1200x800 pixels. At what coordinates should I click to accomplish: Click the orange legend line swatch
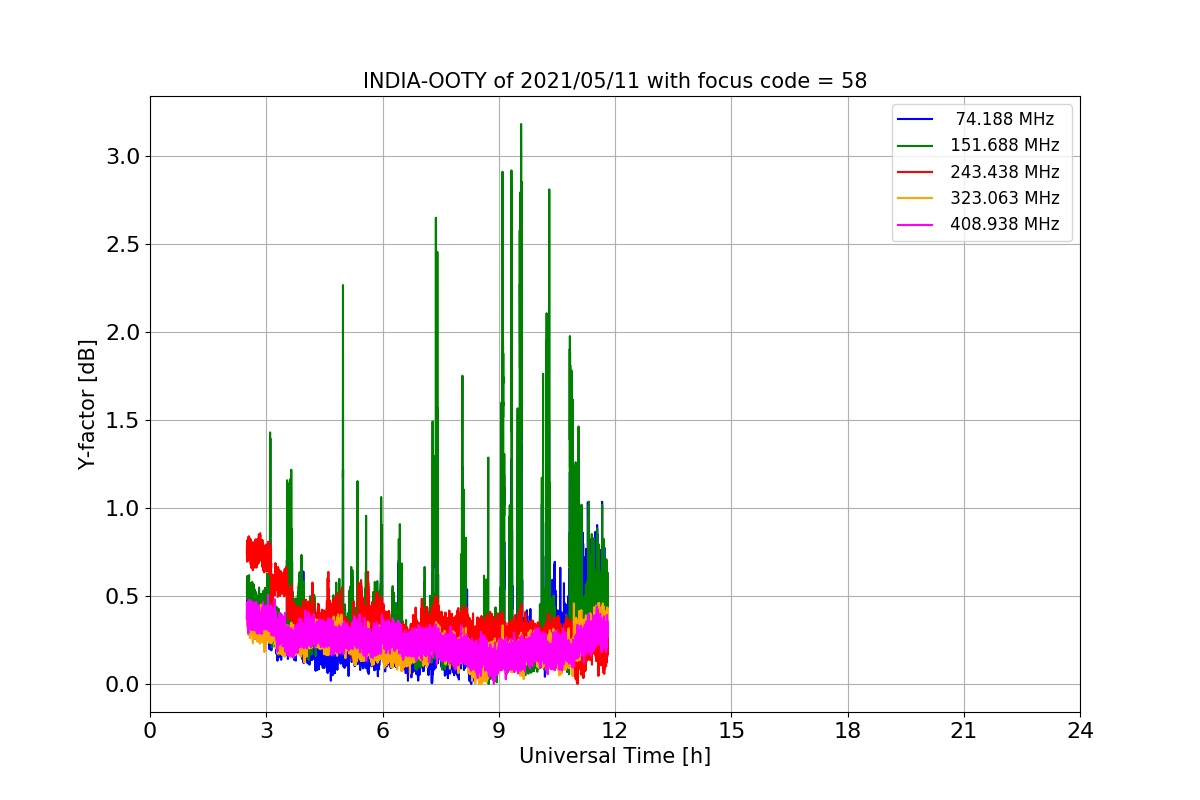point(915,198)
